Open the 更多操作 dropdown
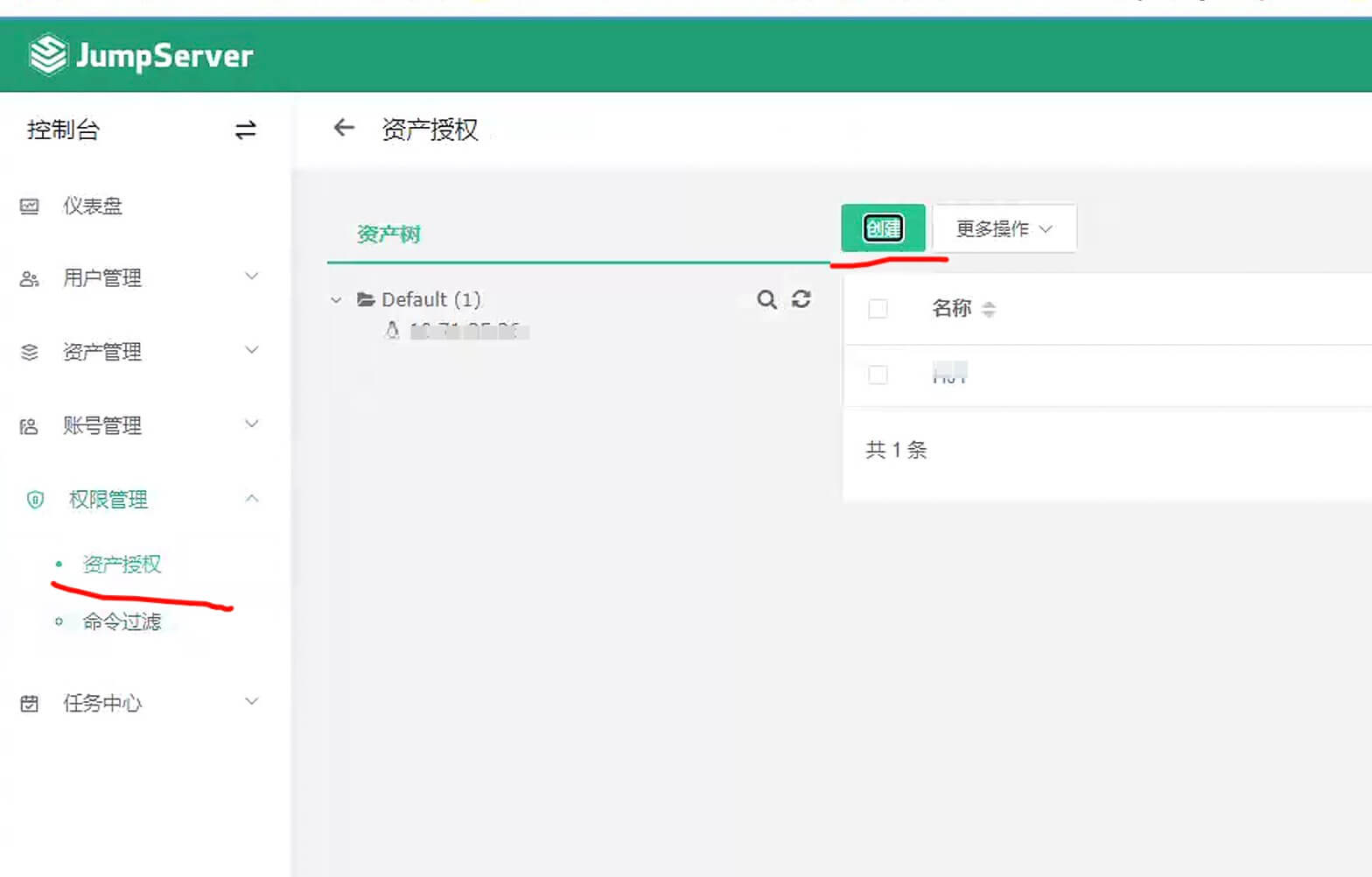1372x877 pixels. pyautogui.click(x=1004, y=229)
